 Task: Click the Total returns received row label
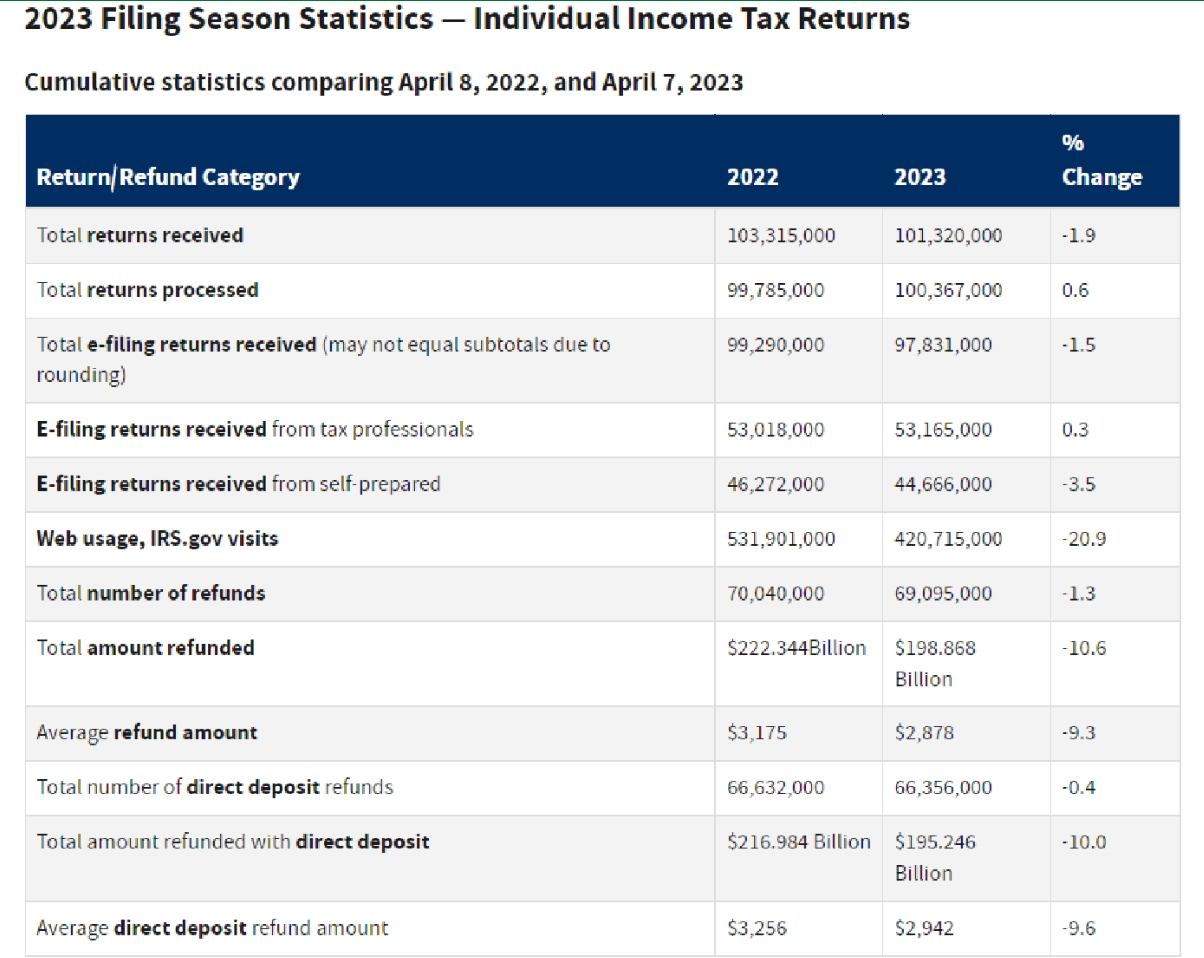tap(140, 236)
